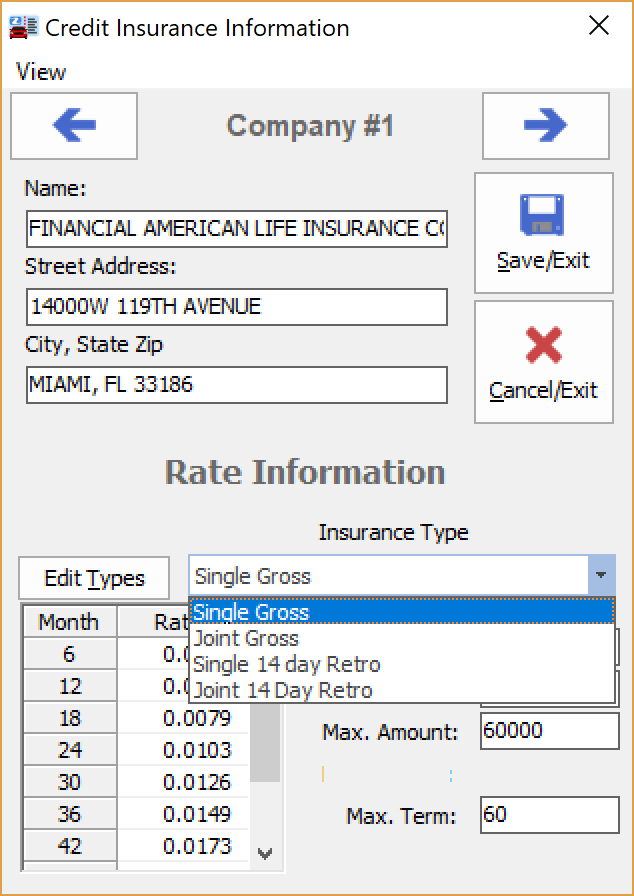Click the Name input field
The image size is (634, 896).
coord(236,229)
